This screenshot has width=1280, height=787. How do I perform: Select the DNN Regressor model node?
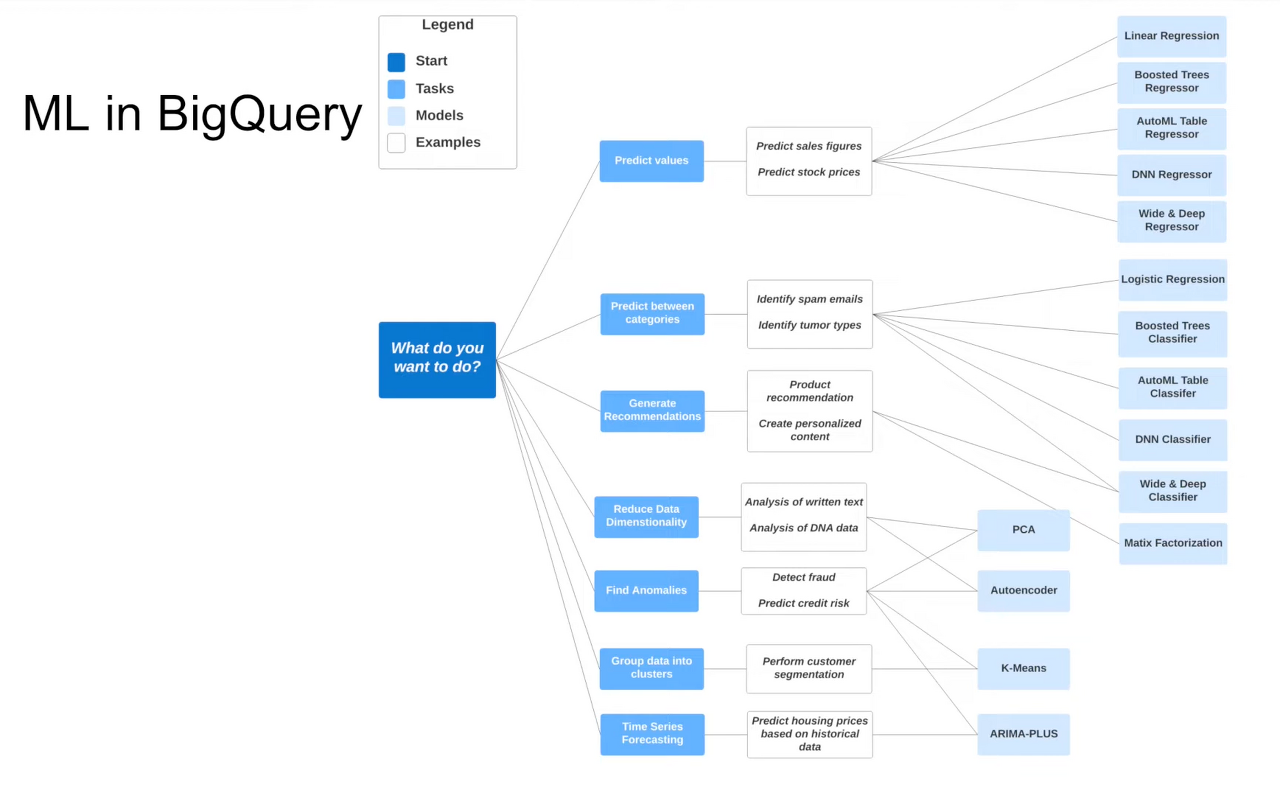pyautogui.click(x=1171, y=175)
